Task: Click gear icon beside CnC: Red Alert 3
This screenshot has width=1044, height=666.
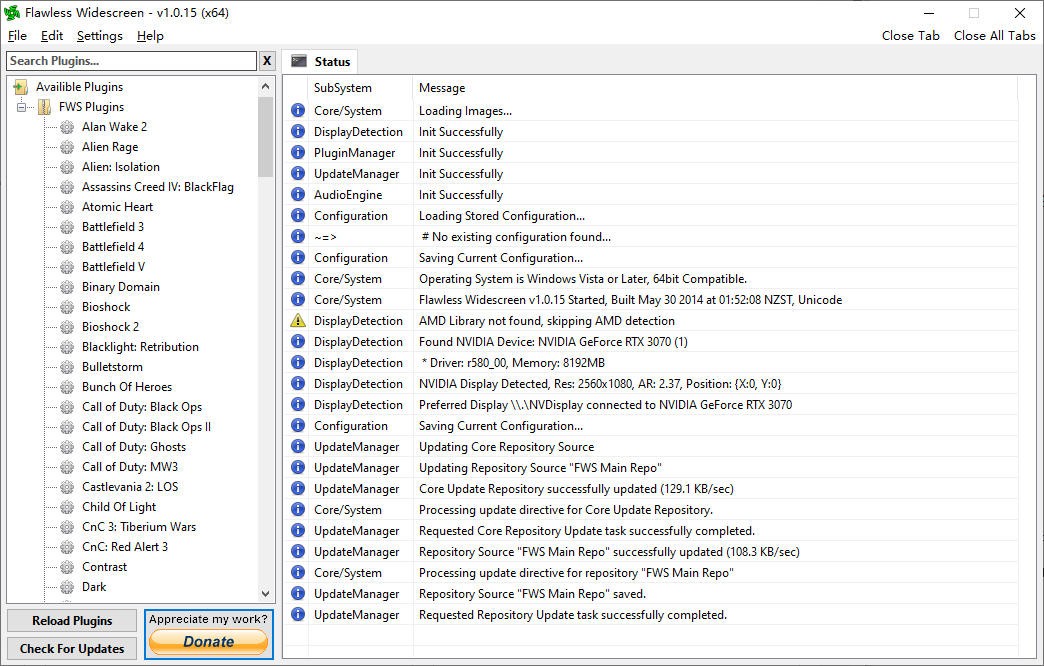Action: tap(67, 547)
